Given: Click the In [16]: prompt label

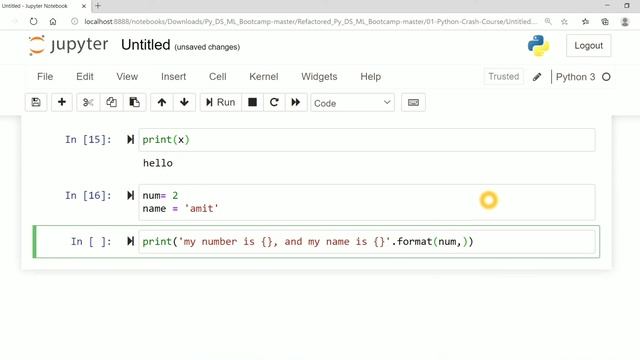Looking at the screenshot, I should click(88, 196).
